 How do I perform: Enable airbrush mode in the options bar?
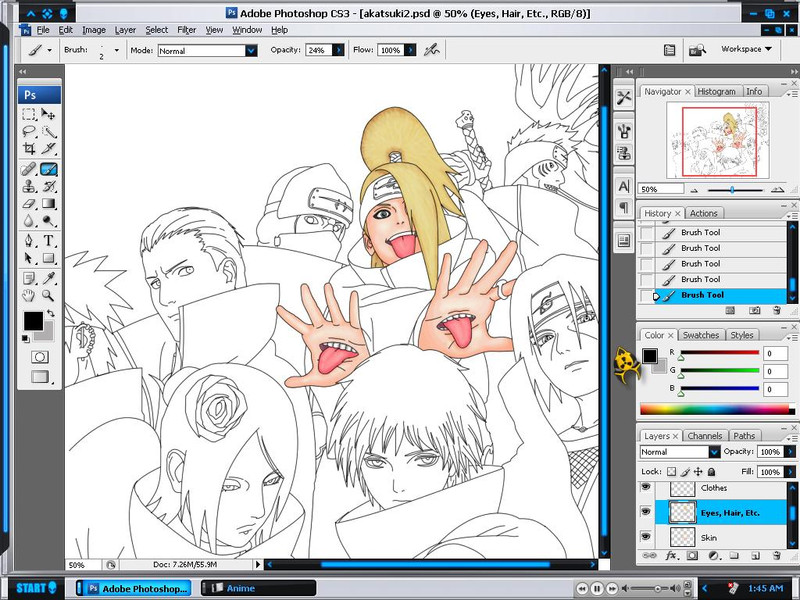[432, 50]
